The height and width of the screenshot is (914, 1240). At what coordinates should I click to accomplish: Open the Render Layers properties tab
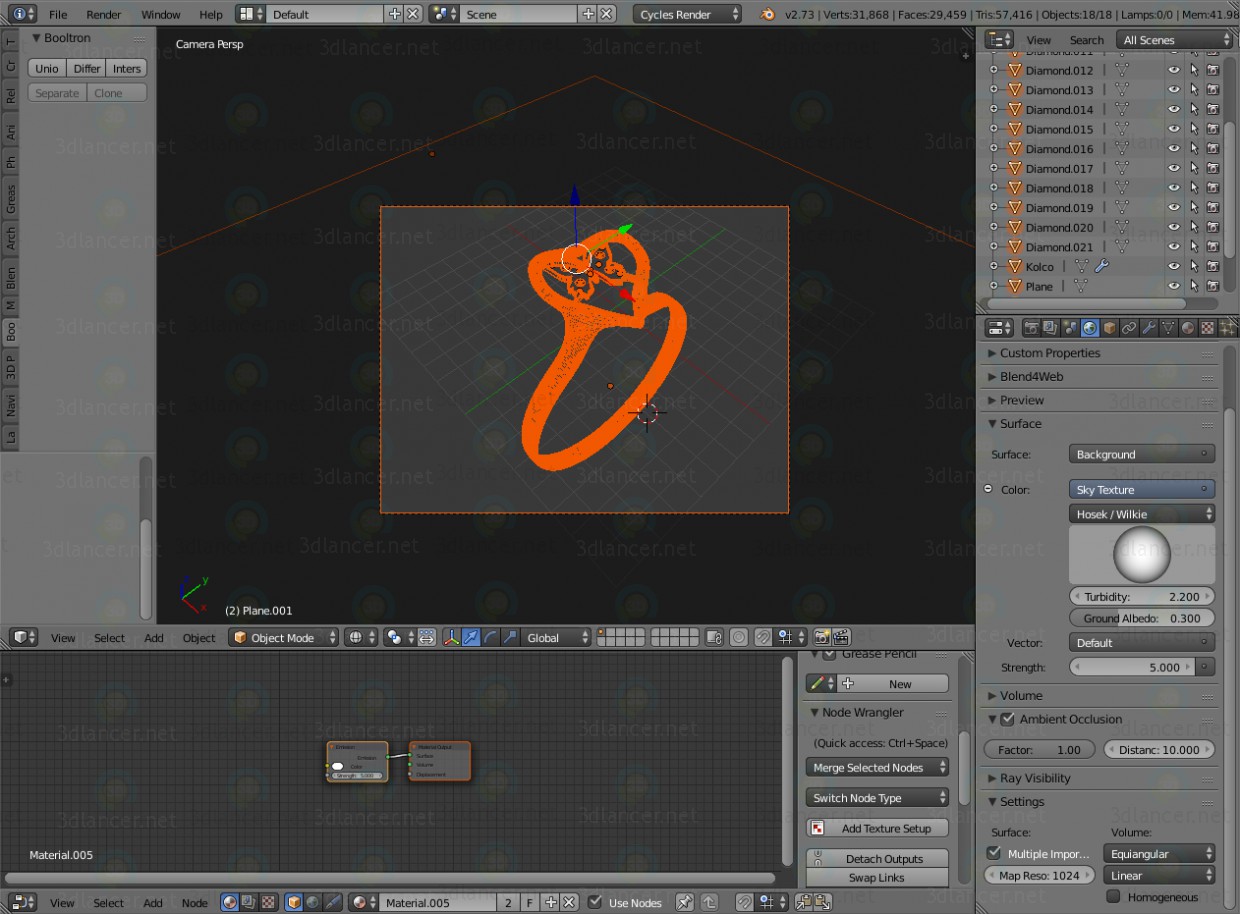pyautogui.click(x=1050, y=328)
